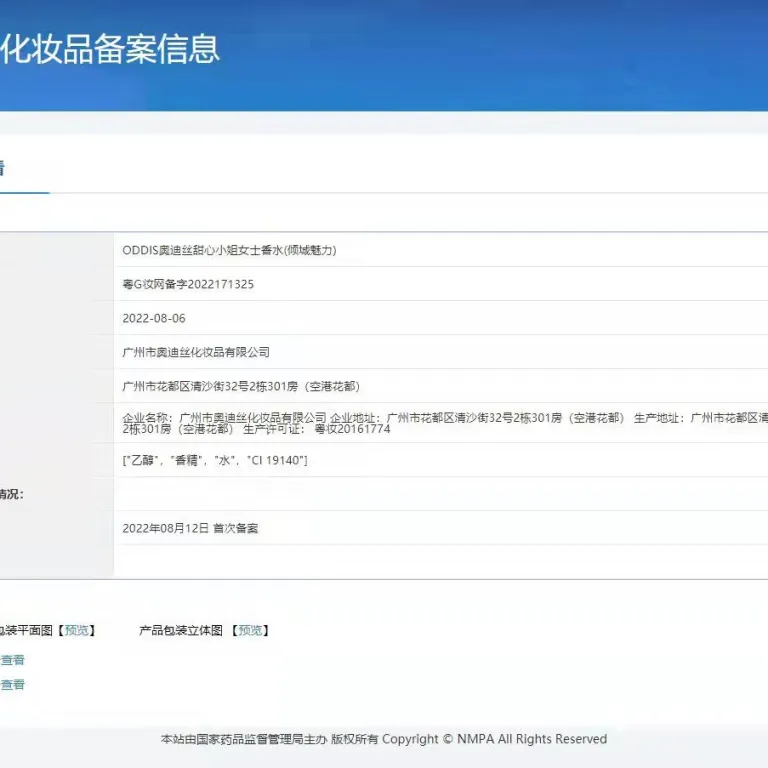
Task: Open the 包装平面图 预览 link
Action: pos(77,630)
